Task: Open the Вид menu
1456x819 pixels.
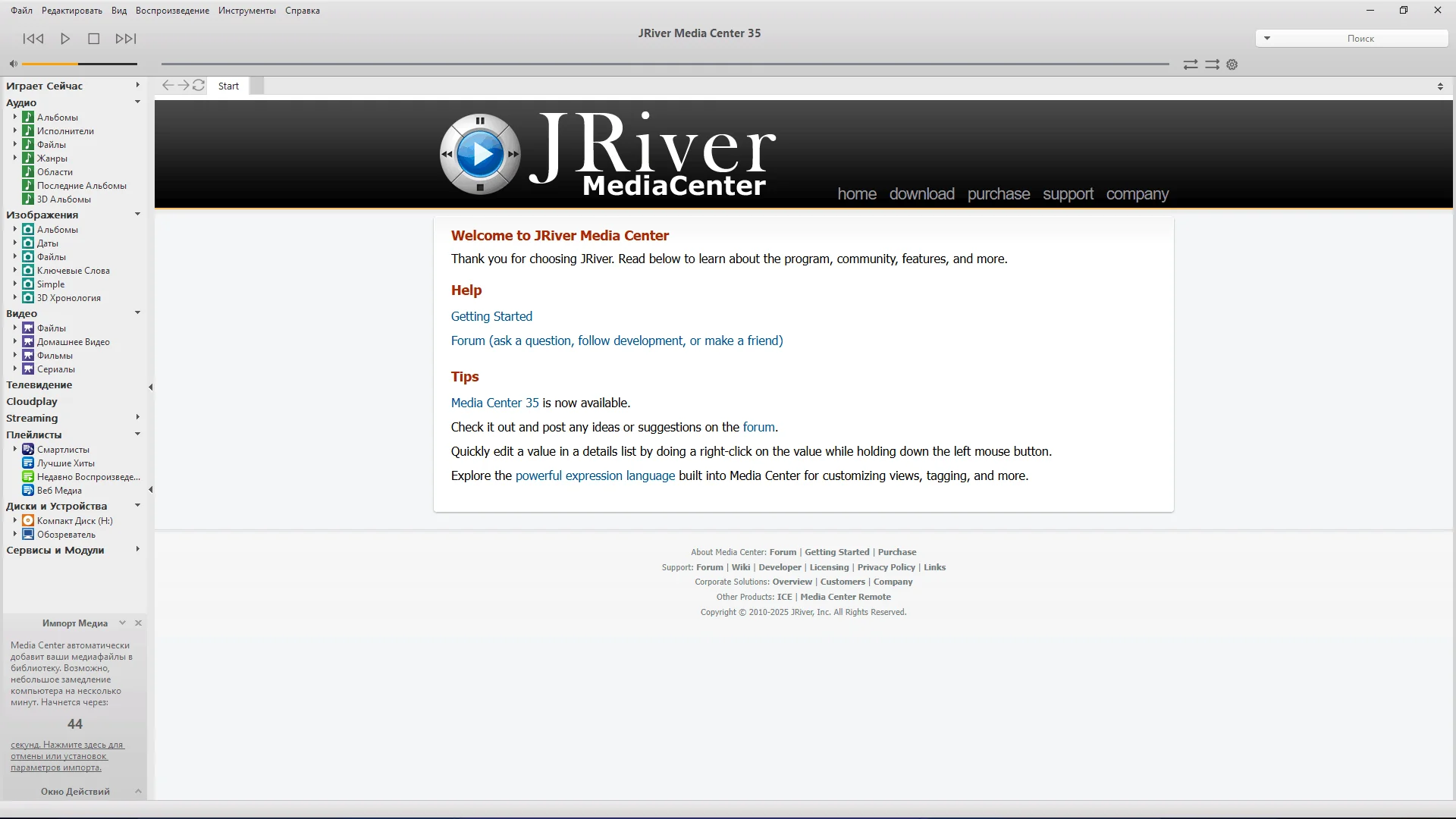Action: 119,11
